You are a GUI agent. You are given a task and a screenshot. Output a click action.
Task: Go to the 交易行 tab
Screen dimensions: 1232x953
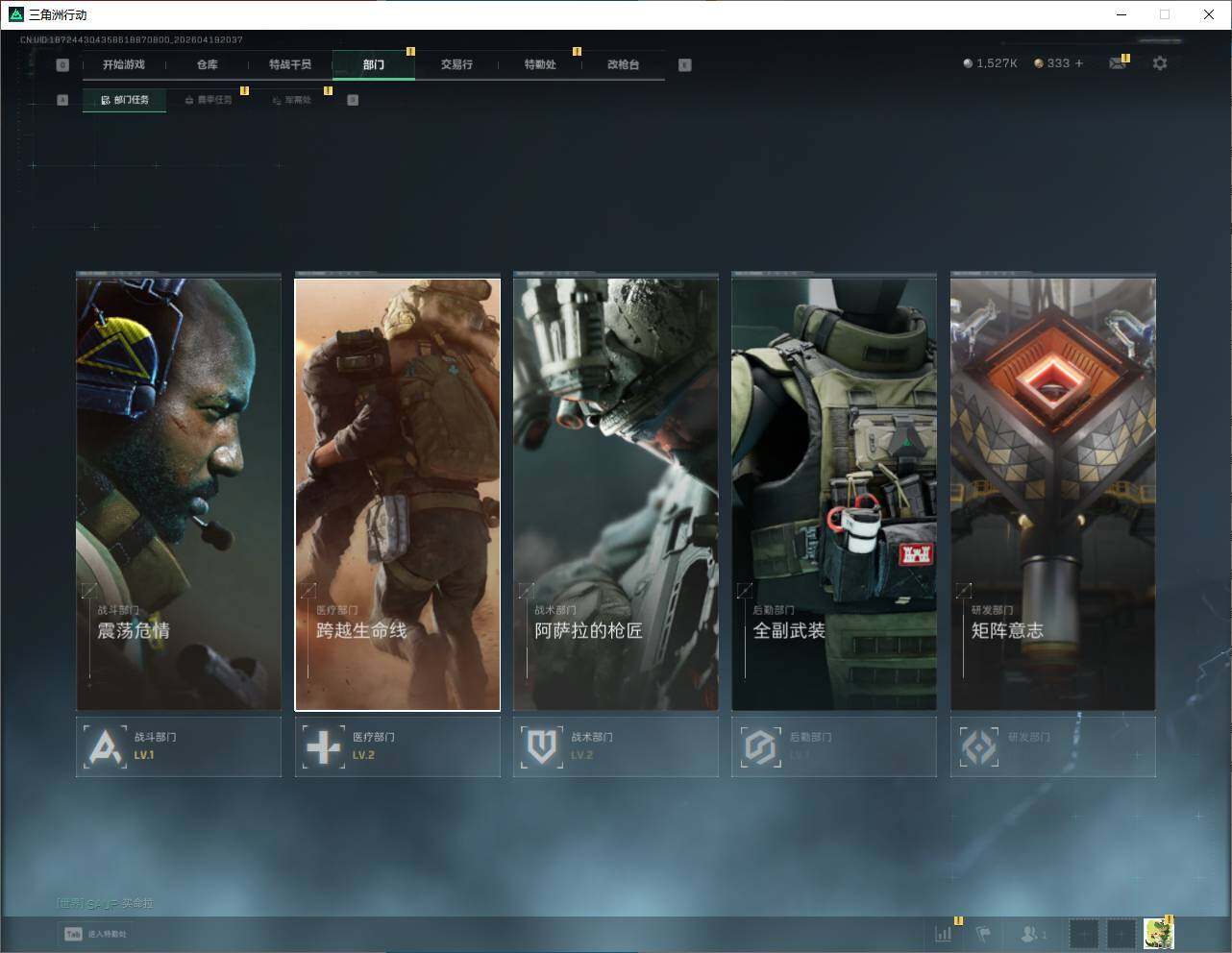coord(456,64)
